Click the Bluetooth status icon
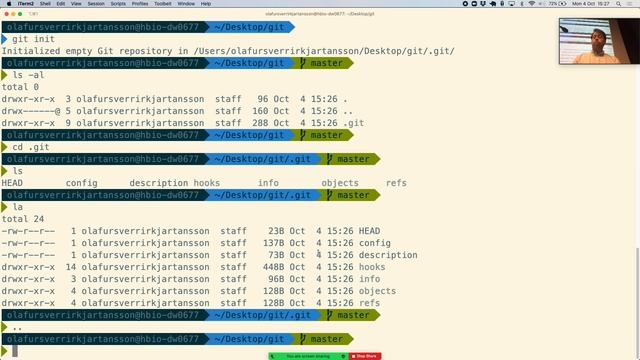640x360 pixels. (521, 4)
